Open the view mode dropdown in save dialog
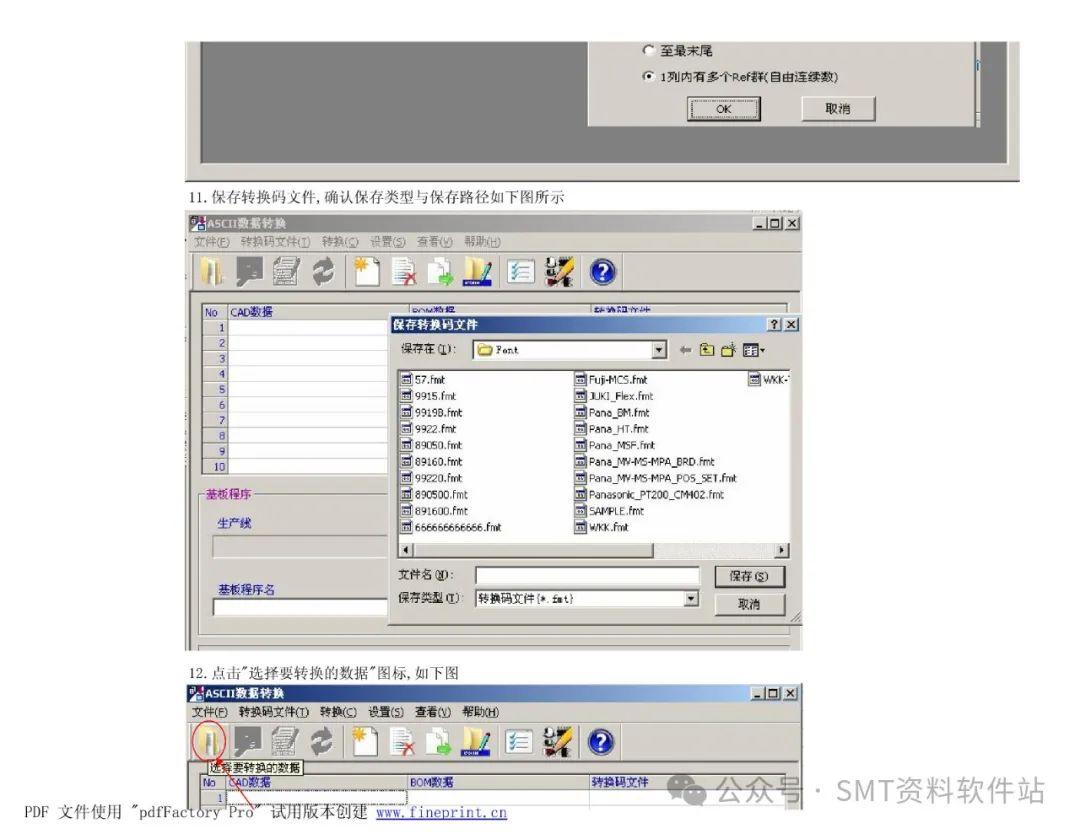Screen dimensions: 1080x834 (751, 350)
